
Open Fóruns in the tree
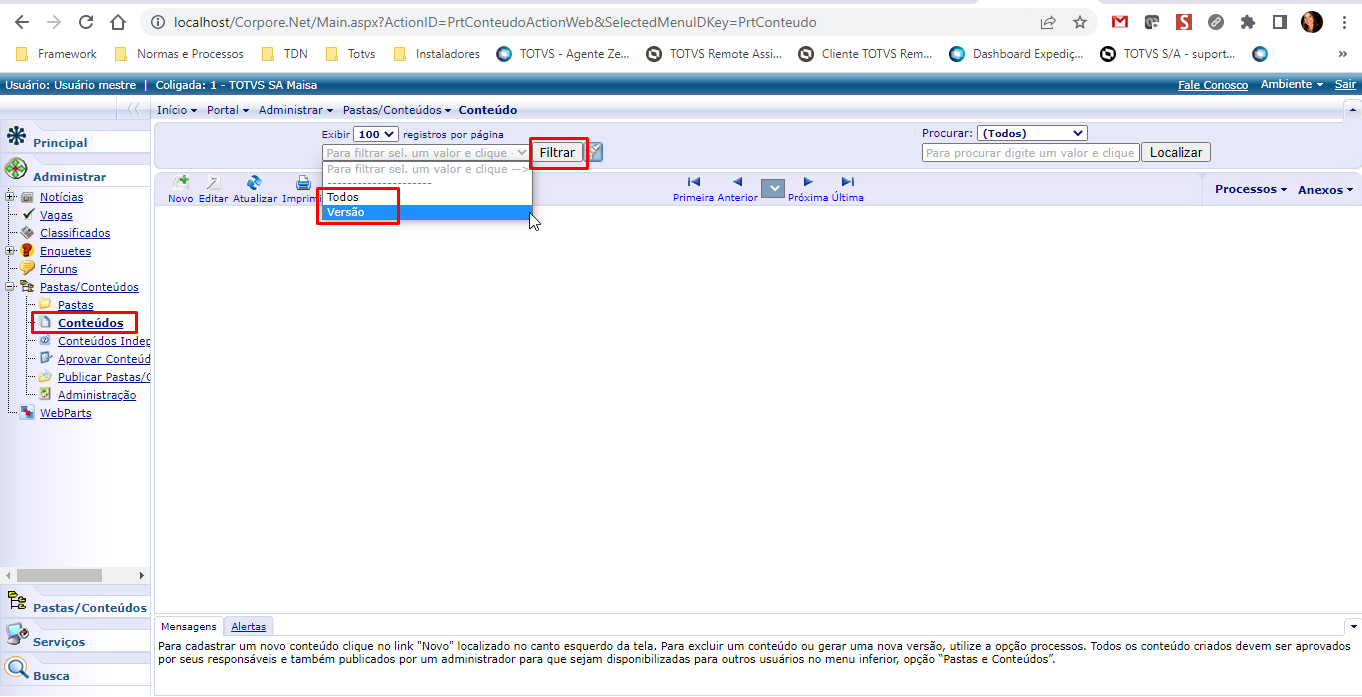tap(58, 269)
